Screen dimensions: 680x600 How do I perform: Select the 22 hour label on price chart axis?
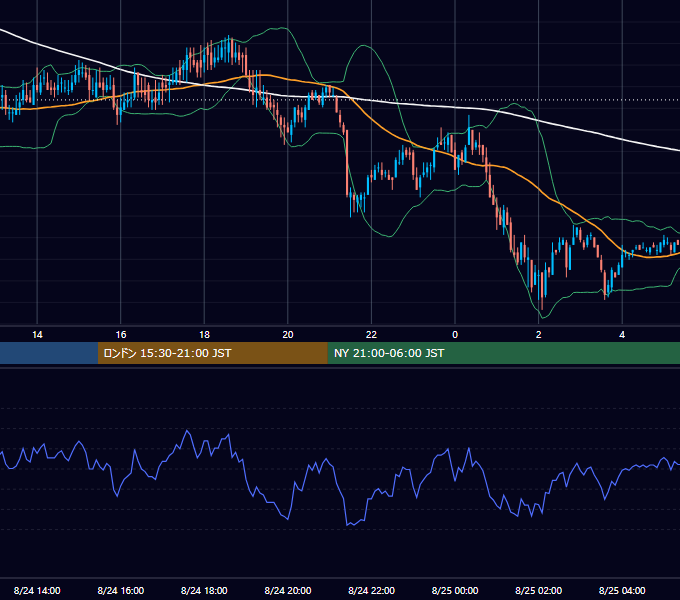click(x=371, y=335)
